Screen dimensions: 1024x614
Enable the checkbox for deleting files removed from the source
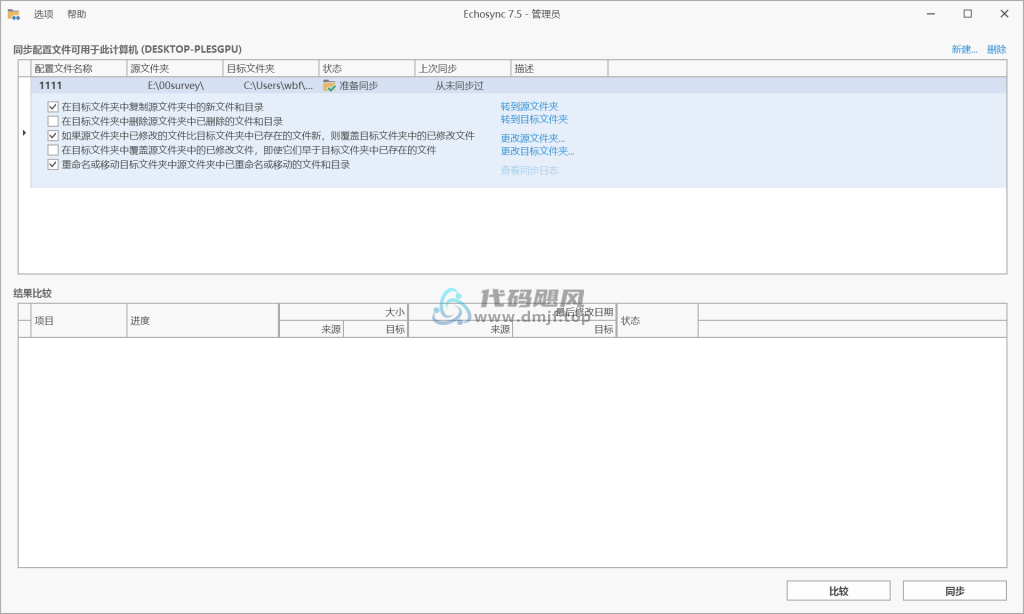(53, 121)
